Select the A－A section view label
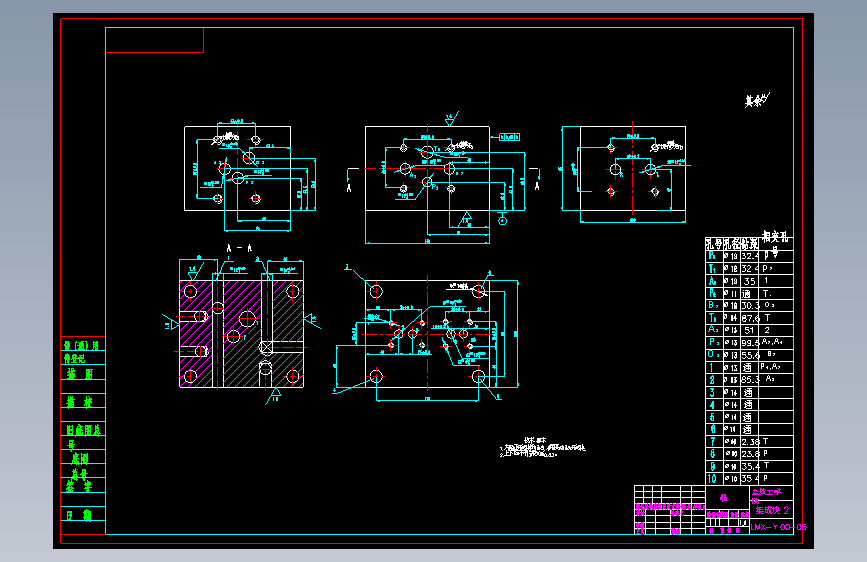This screenshot has width=867, height=562. pos(239,248)
